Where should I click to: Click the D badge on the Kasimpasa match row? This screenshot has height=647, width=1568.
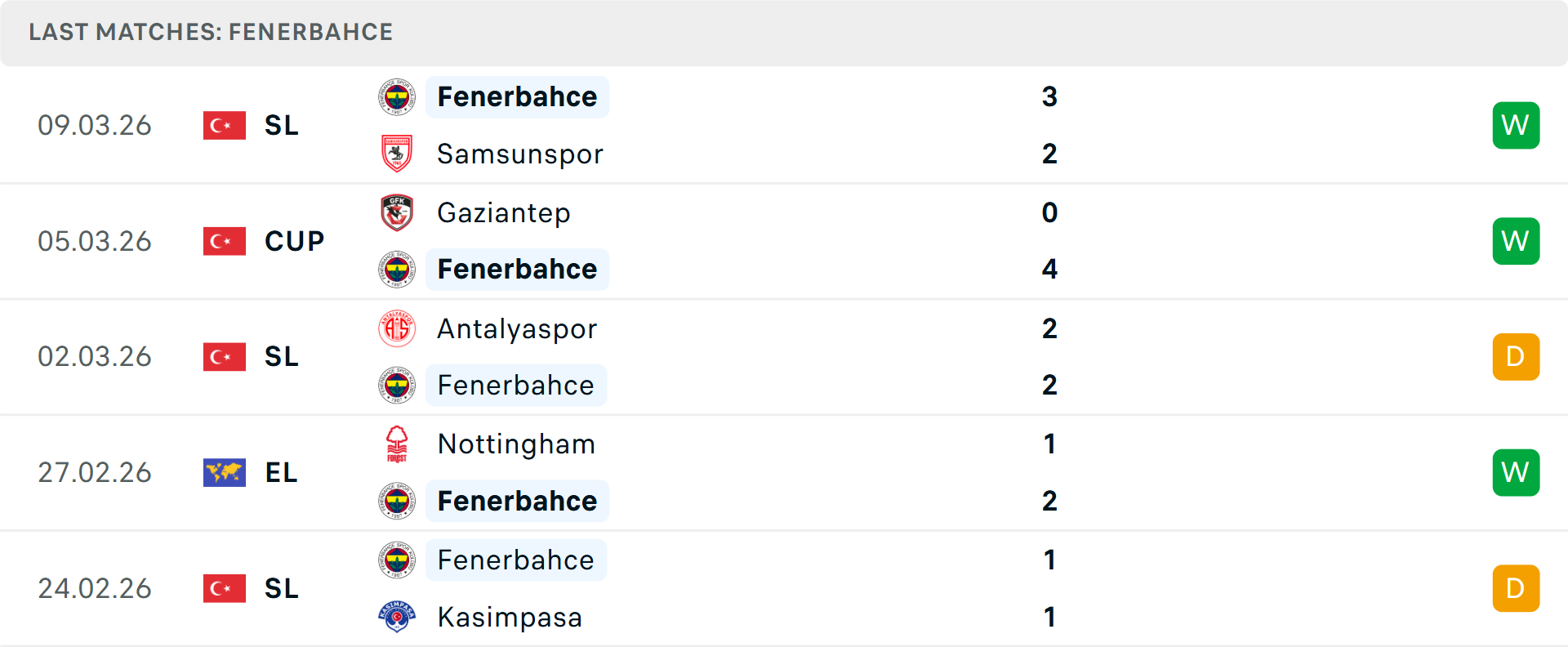1516,588
